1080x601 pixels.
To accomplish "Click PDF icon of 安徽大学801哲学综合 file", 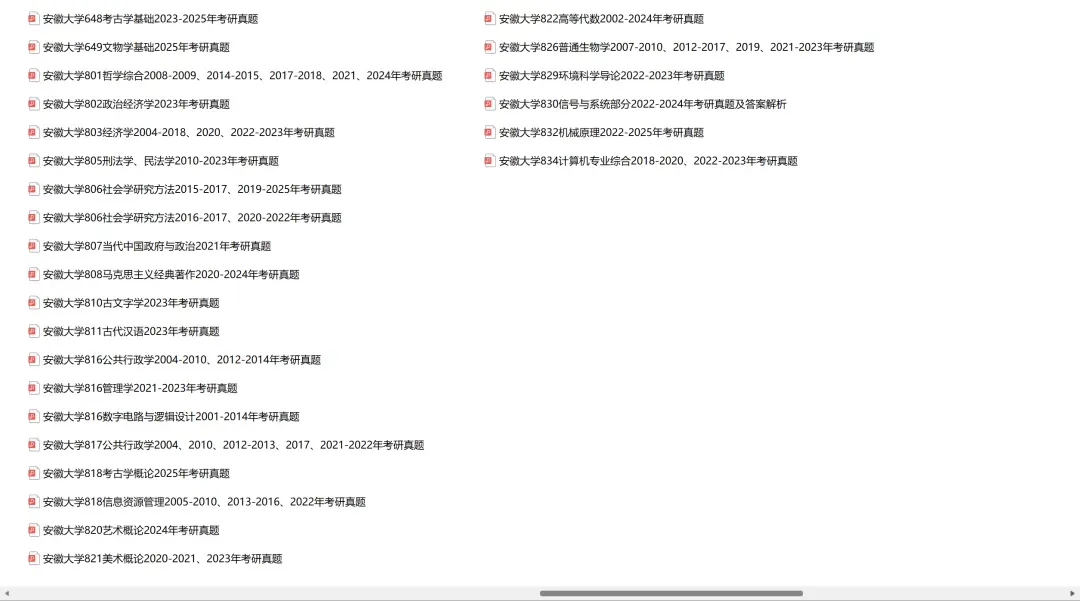I will [33, 76].
